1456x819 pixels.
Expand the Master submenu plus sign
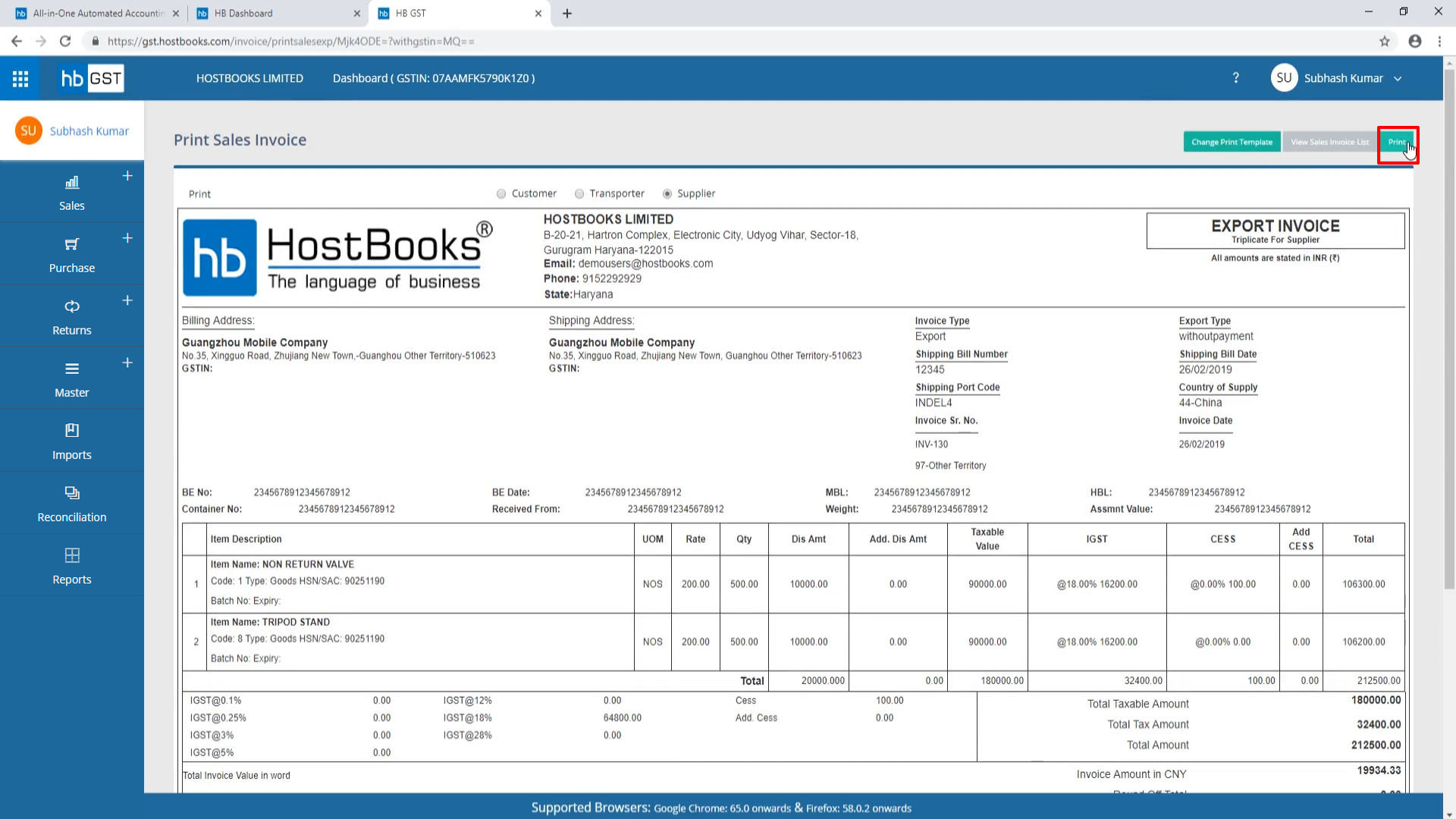[127, 362]
